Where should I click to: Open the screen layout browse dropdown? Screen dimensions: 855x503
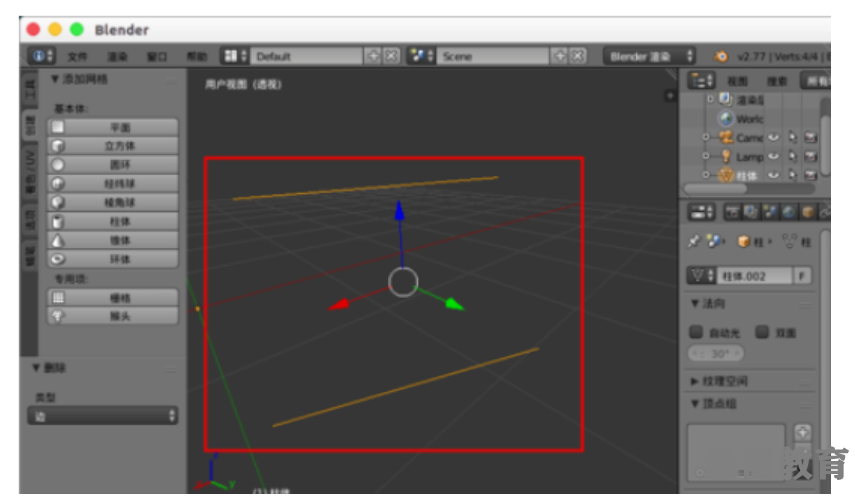click(x=235, y=56)
